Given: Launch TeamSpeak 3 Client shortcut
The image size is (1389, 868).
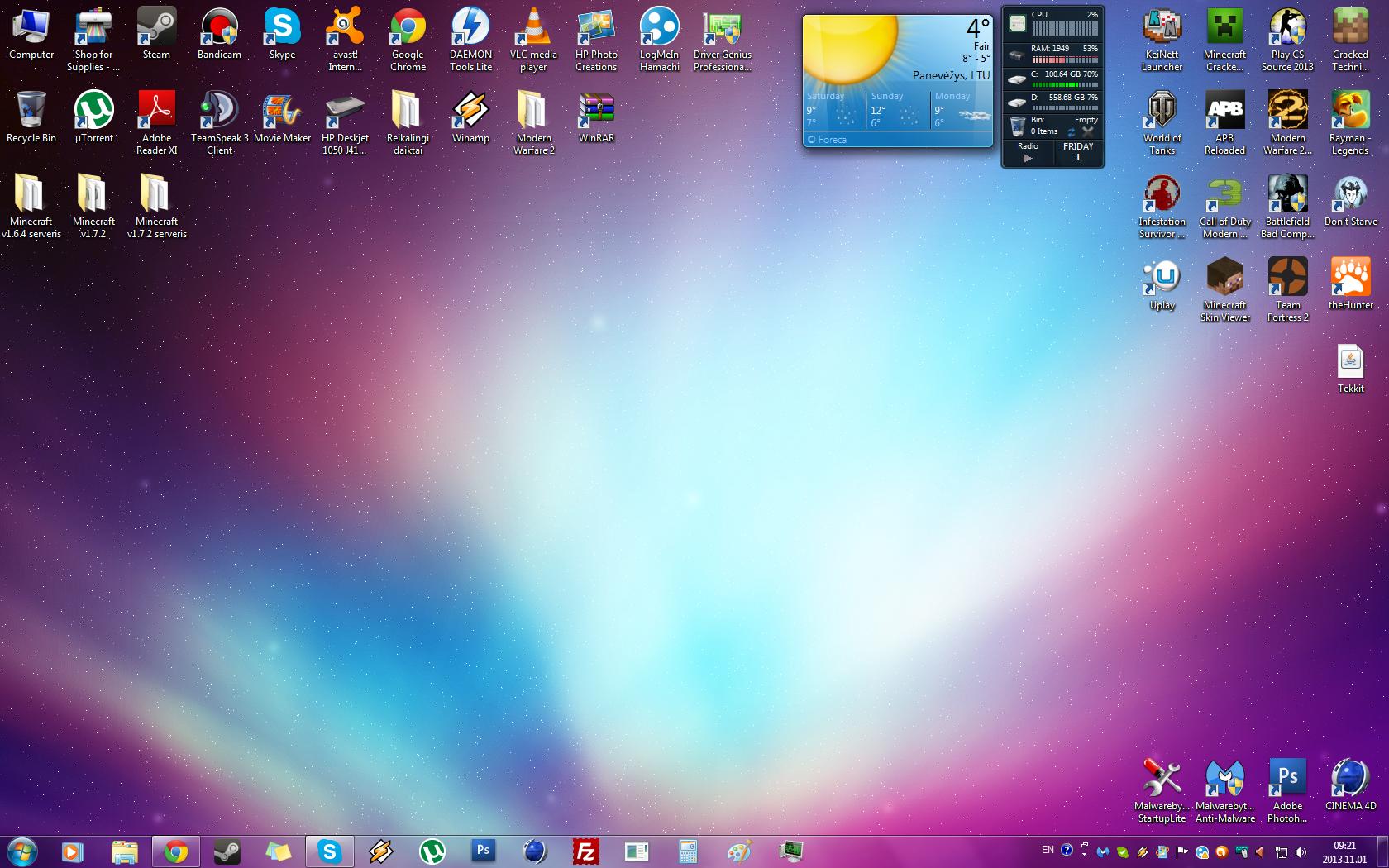Looking at the screenshot, I should pos(219,122).
